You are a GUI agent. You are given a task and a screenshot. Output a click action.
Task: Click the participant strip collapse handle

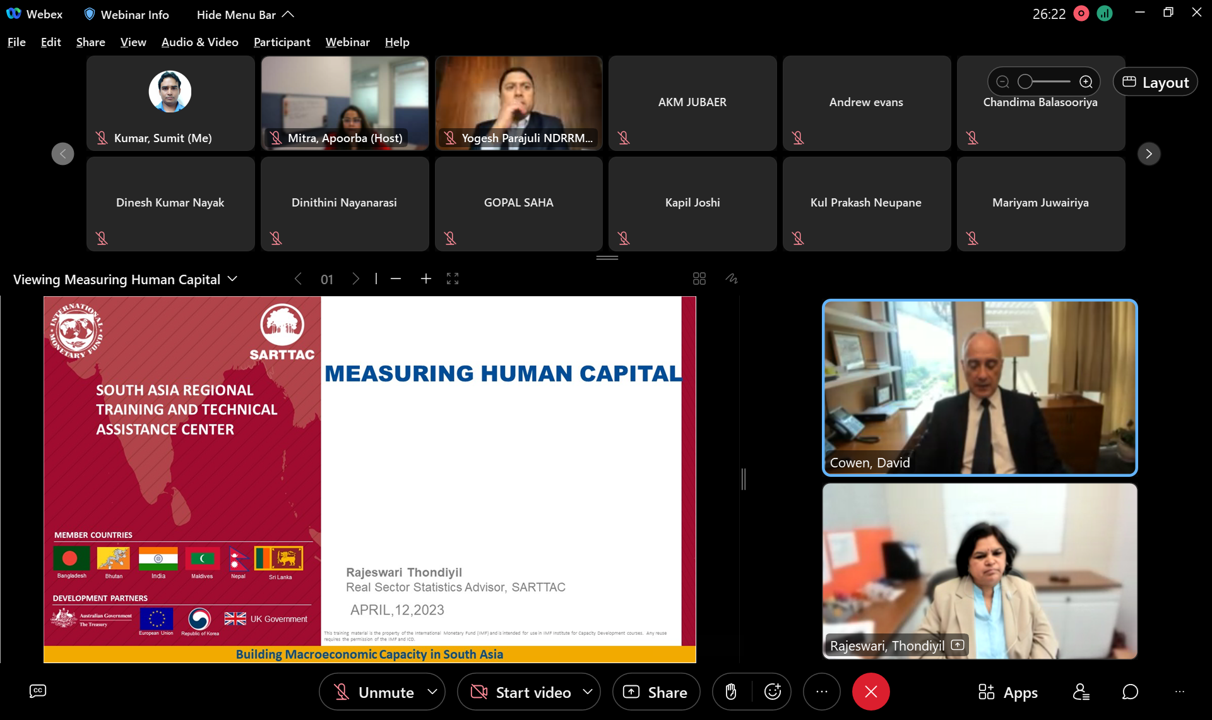point(607,258)
